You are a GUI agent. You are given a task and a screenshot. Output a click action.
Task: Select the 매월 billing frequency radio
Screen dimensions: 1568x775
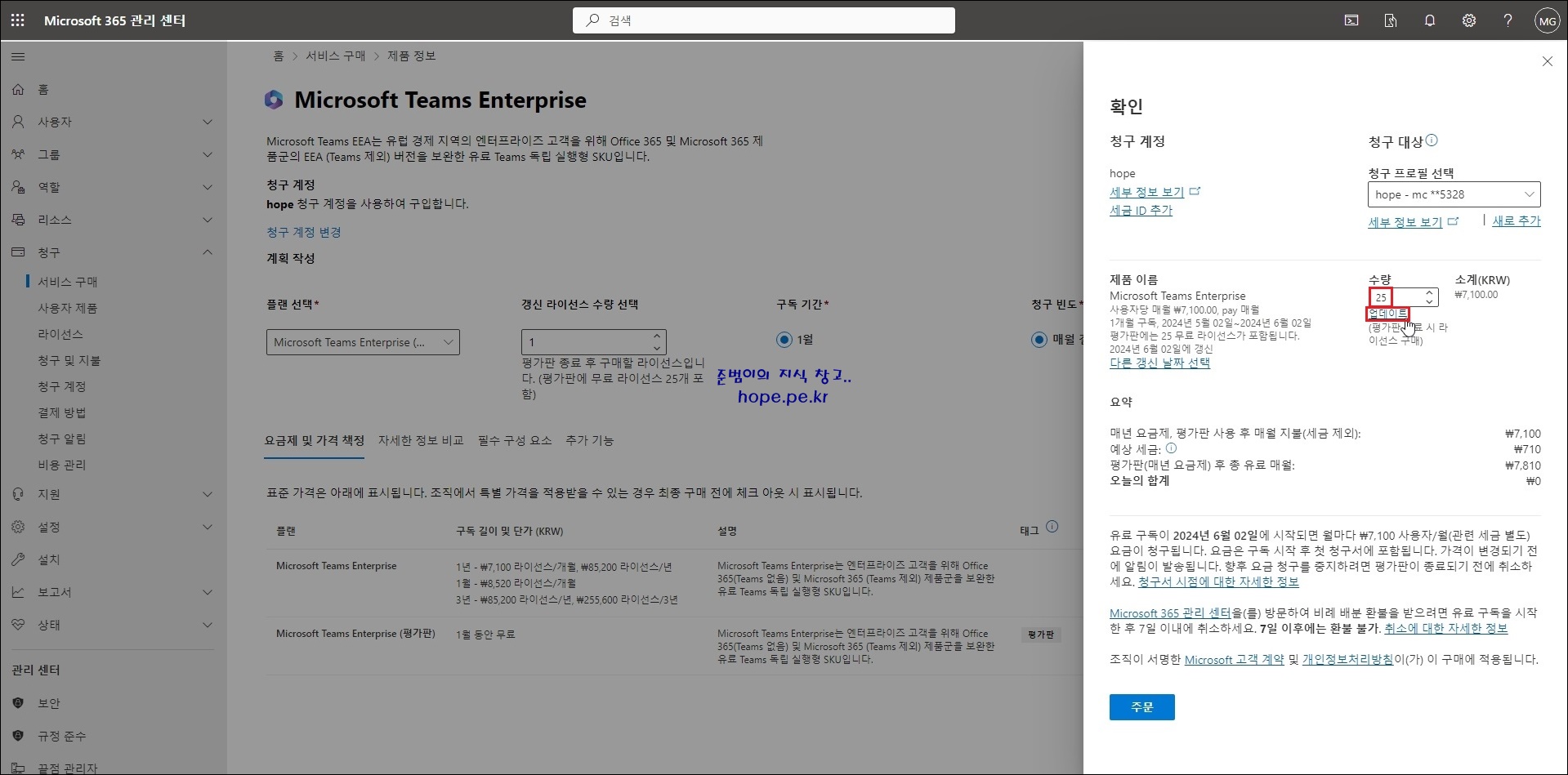point(1039,339)
